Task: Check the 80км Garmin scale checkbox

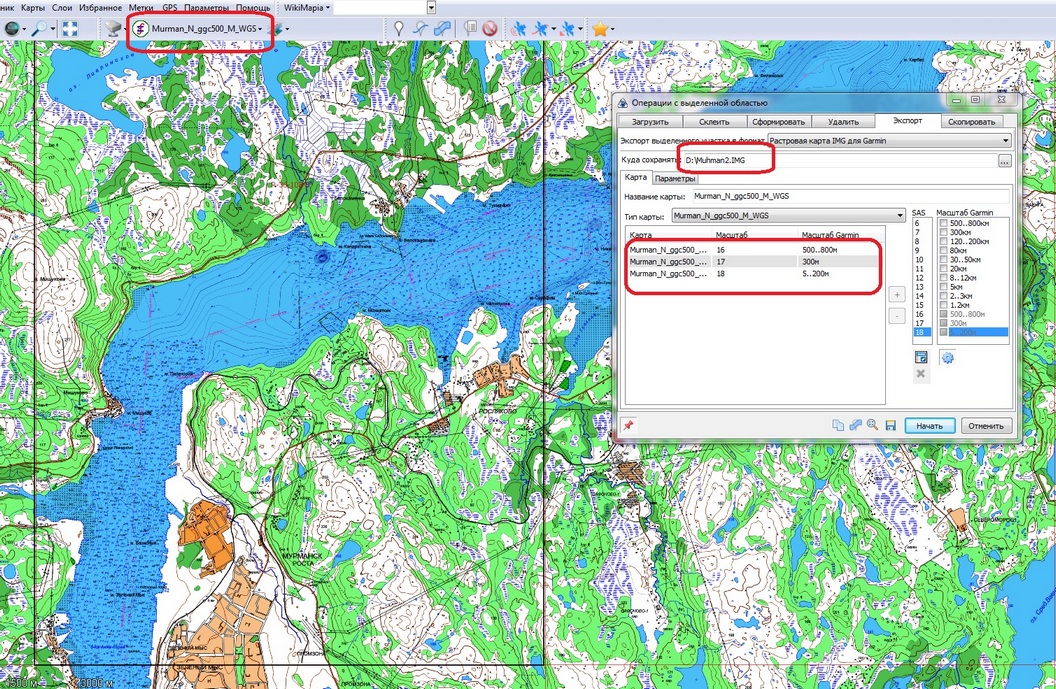Action: coord(943,250)
